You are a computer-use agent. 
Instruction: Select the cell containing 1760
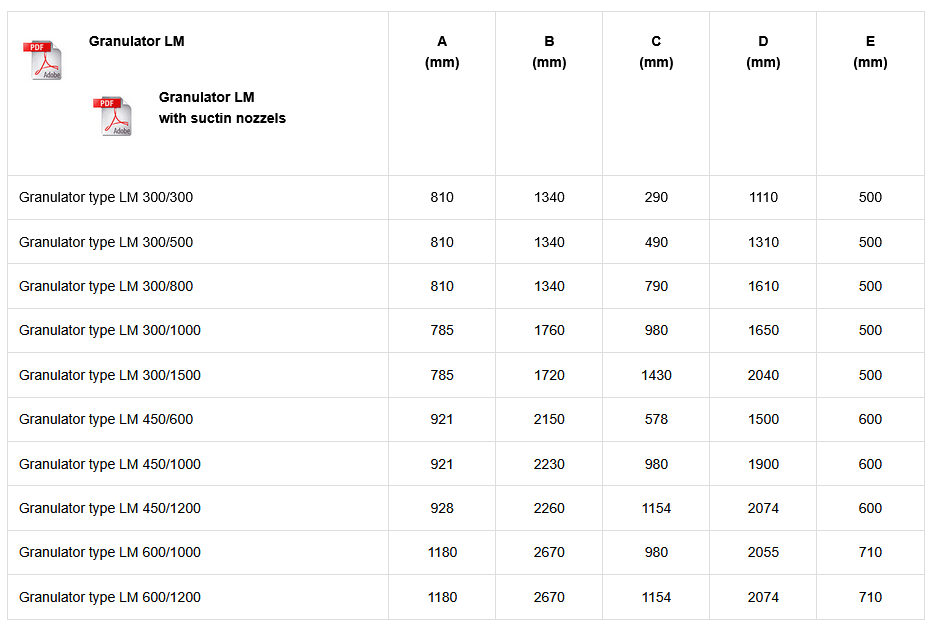(x=549, y=330)
